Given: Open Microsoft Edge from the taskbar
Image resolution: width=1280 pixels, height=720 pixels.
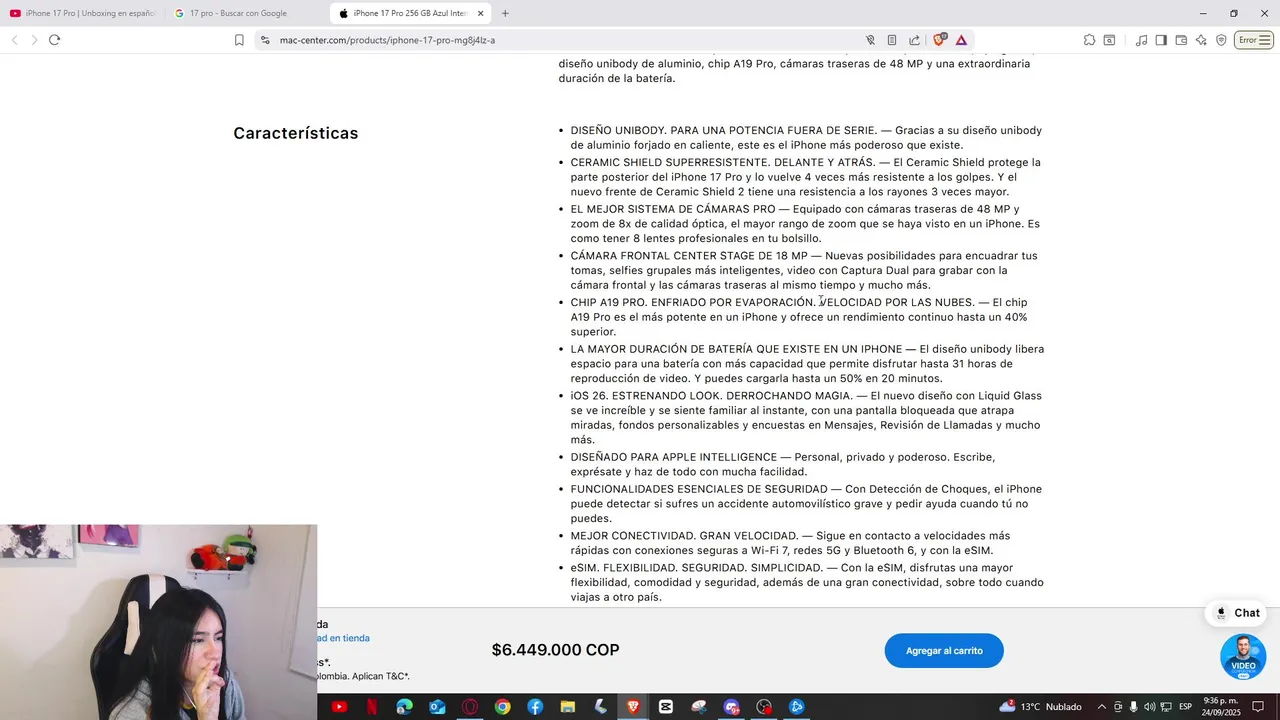Looking at the screenshot, I should 404,707.
